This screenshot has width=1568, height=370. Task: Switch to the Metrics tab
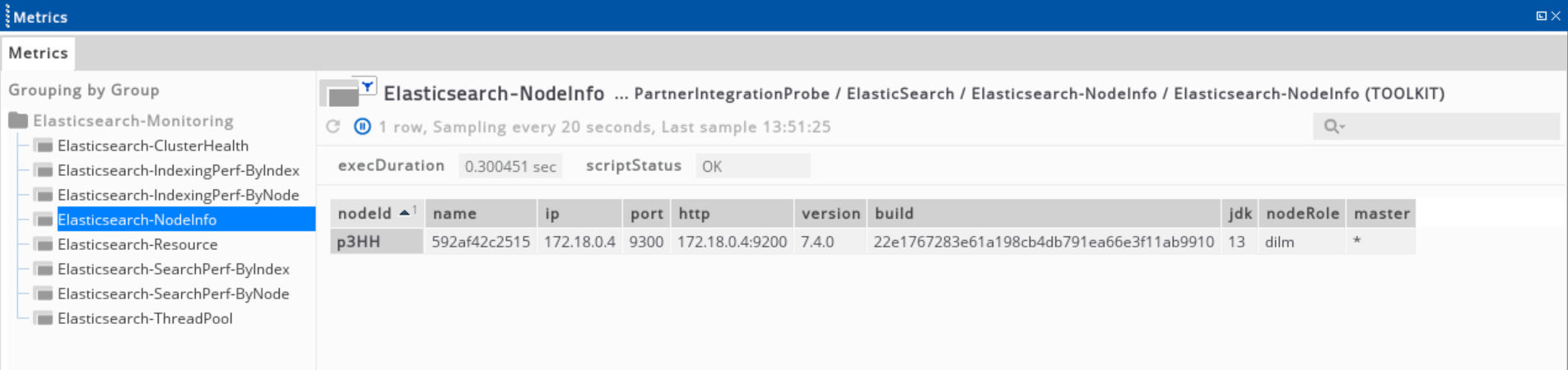click(38, 53)
